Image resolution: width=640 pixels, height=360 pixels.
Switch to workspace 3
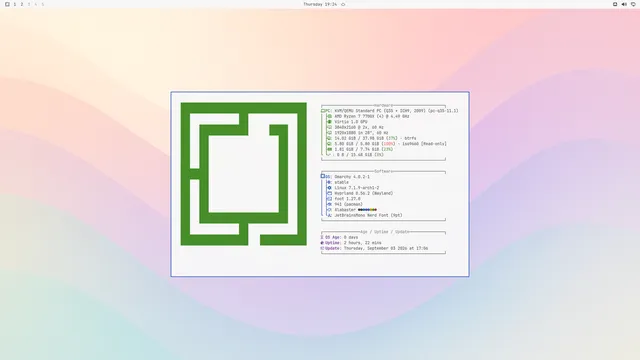29,4
